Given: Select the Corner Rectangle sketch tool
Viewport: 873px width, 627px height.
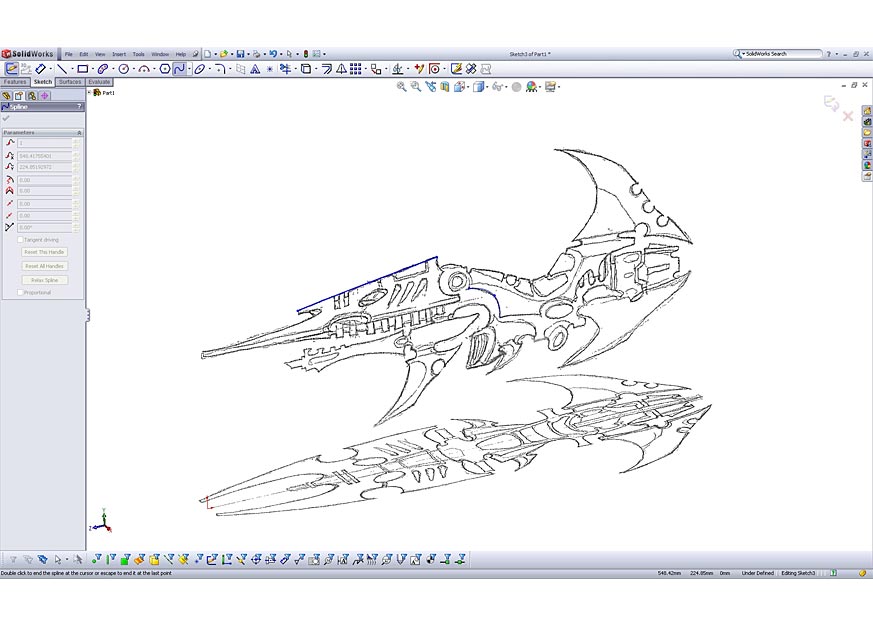Looking at the screenshot, I should pyautogui.click(x=82, y=69).
